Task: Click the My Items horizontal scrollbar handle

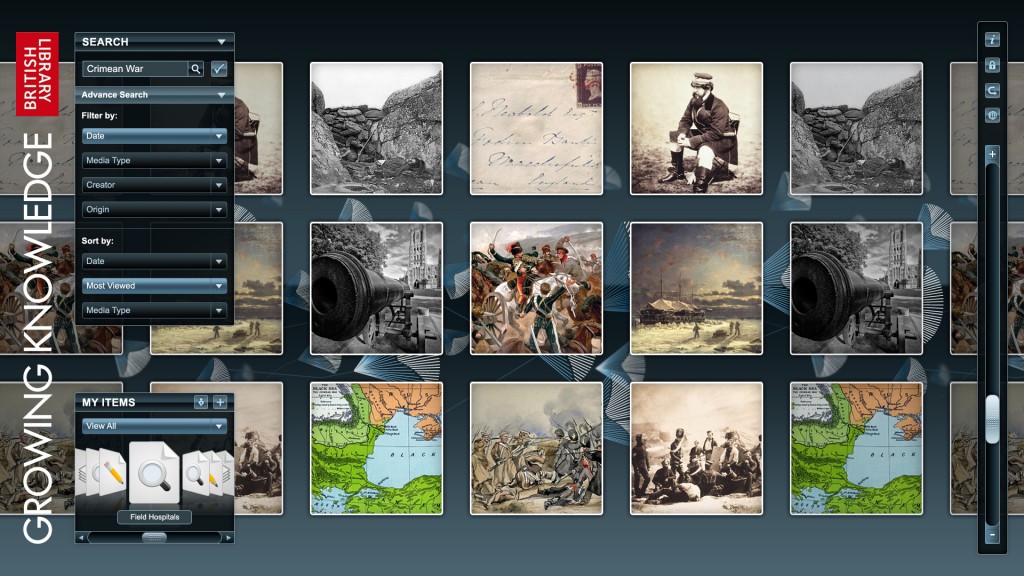Action: [x=154, y=537]
